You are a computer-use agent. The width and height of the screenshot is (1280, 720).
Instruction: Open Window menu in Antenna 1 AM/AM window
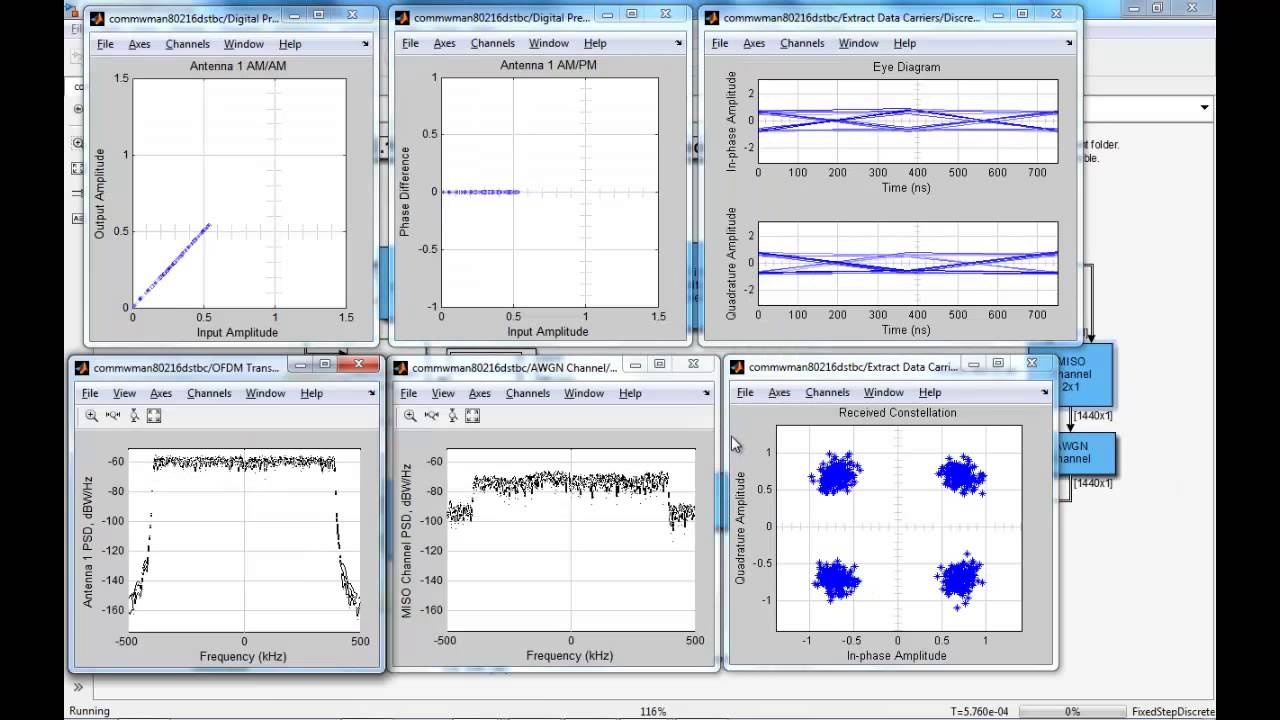[244, 44]
